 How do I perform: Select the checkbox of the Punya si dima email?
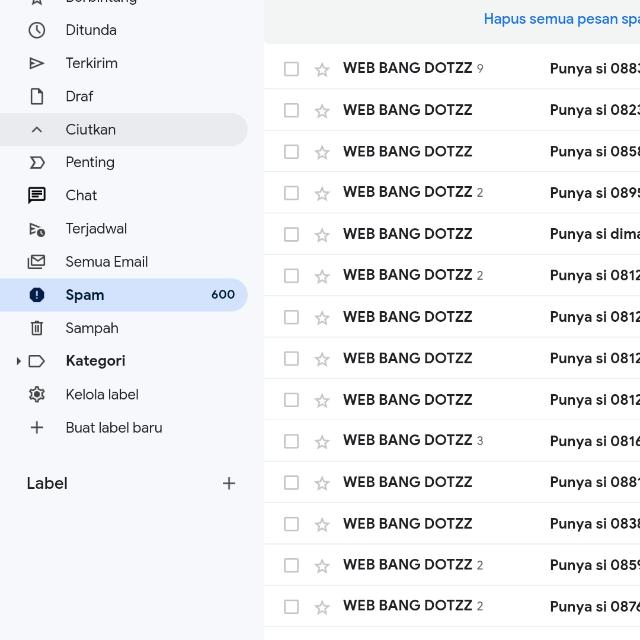pos(291,234)
